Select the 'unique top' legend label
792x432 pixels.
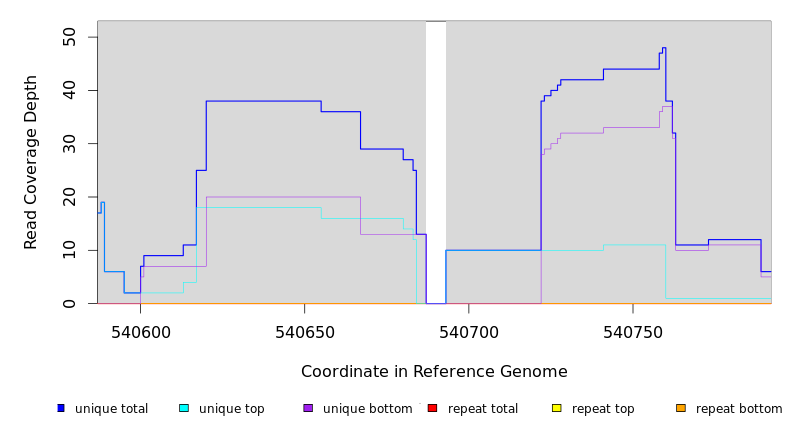[231, 409]
